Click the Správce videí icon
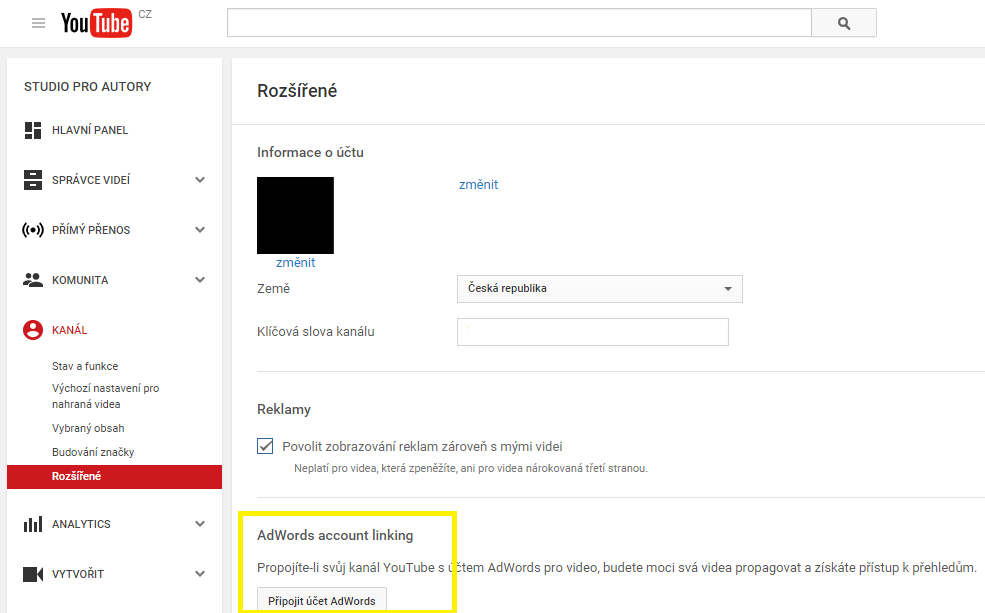 (x=33, y=180)
